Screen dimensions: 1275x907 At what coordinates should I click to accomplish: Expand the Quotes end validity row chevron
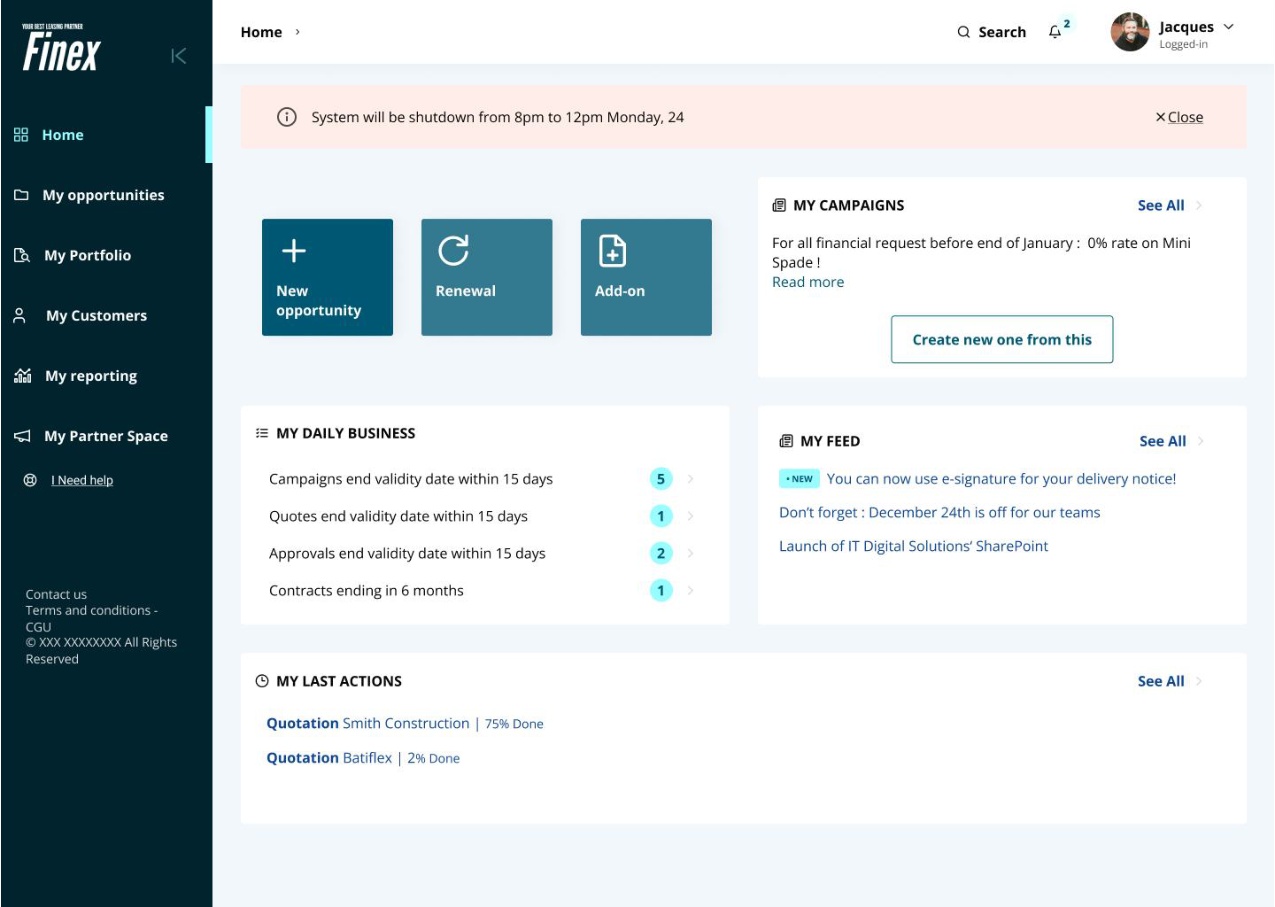691,516
